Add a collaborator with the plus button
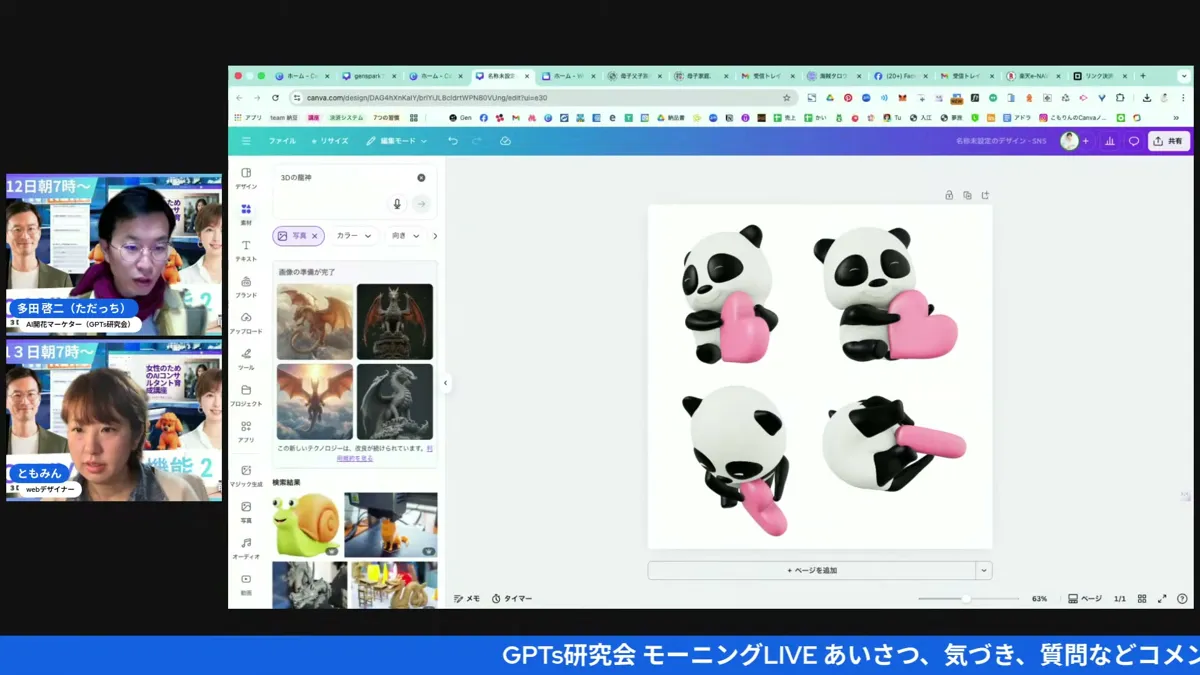1200x675 pixels. click(1086, 141)
